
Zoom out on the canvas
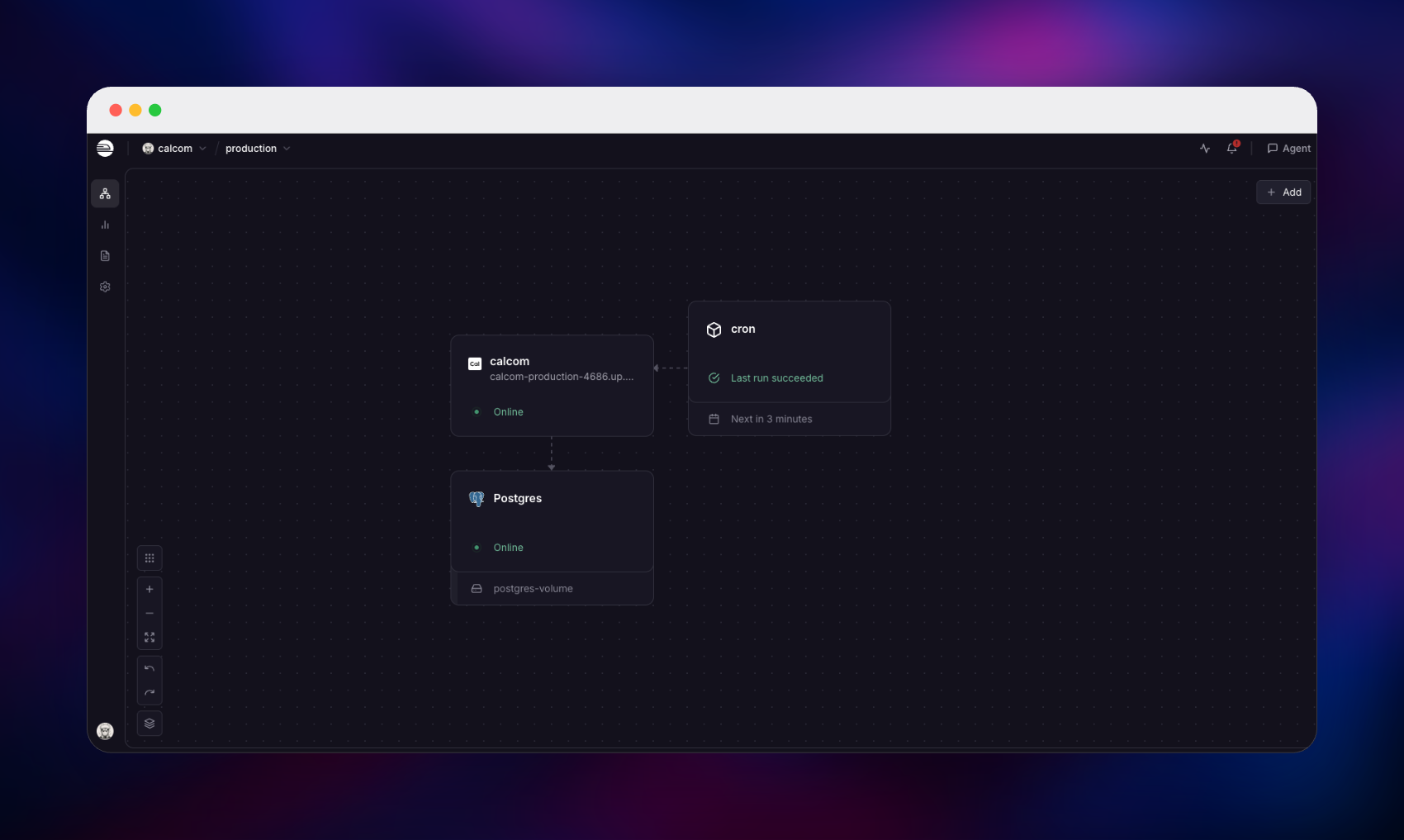pyautogui.click(x=149, y=614)
